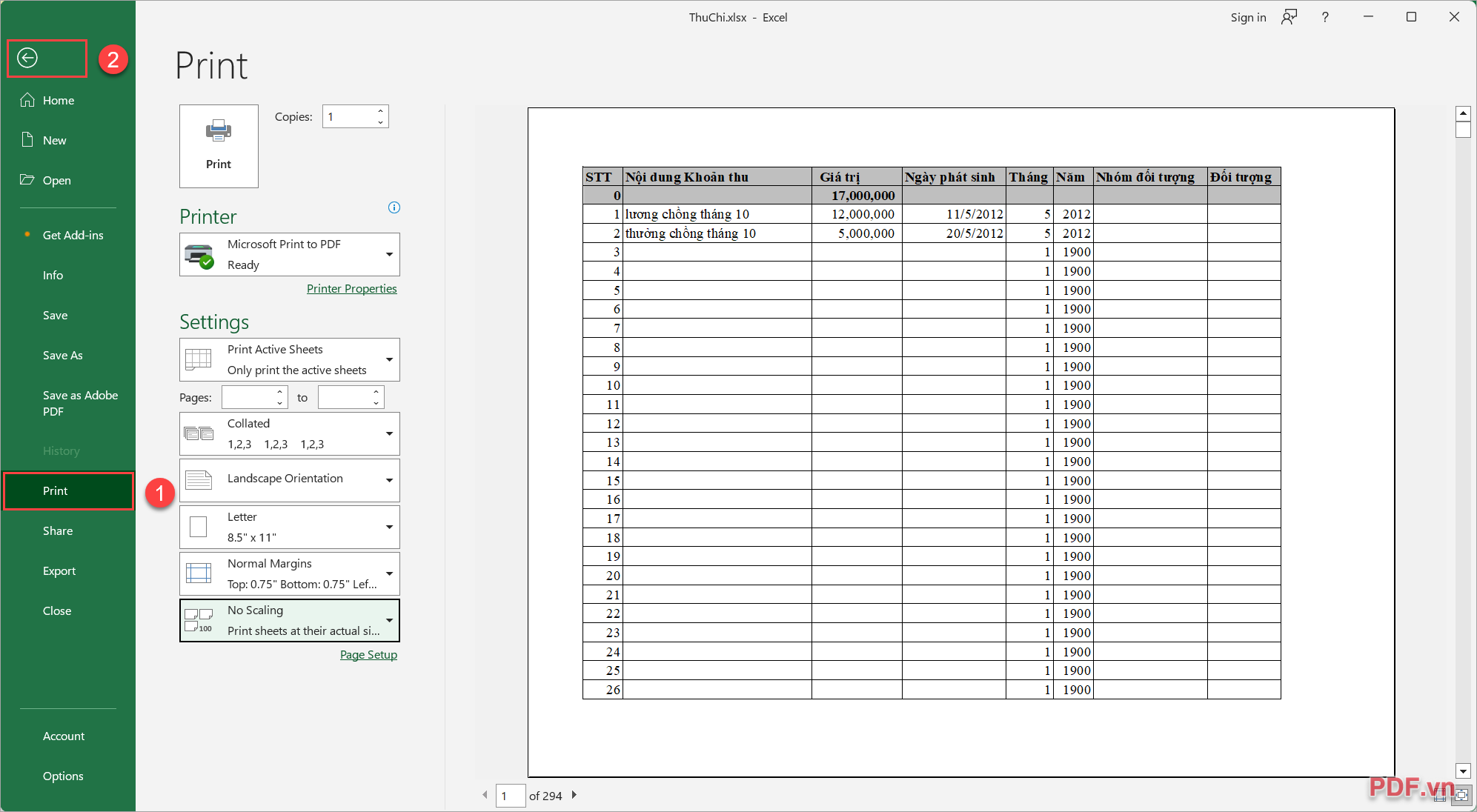Open the Collated dropdown
This screenshot has height=812, width=1477.
(290, 433)
